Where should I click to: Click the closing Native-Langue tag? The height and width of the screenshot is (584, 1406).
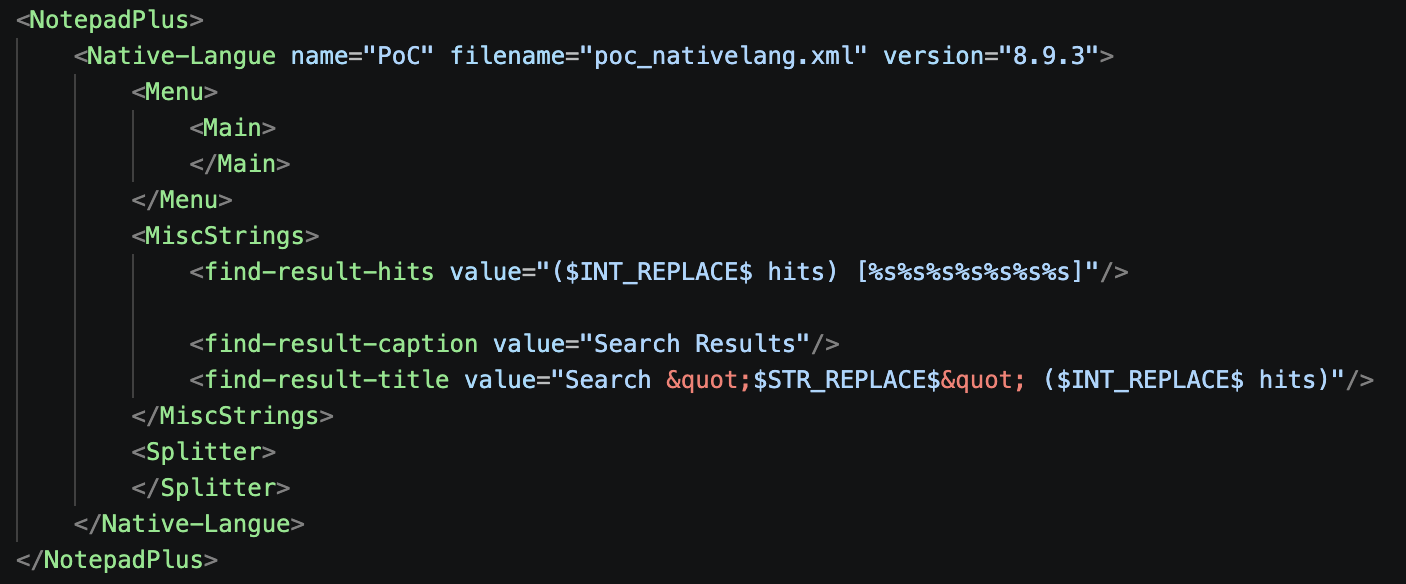coord(189,523)
